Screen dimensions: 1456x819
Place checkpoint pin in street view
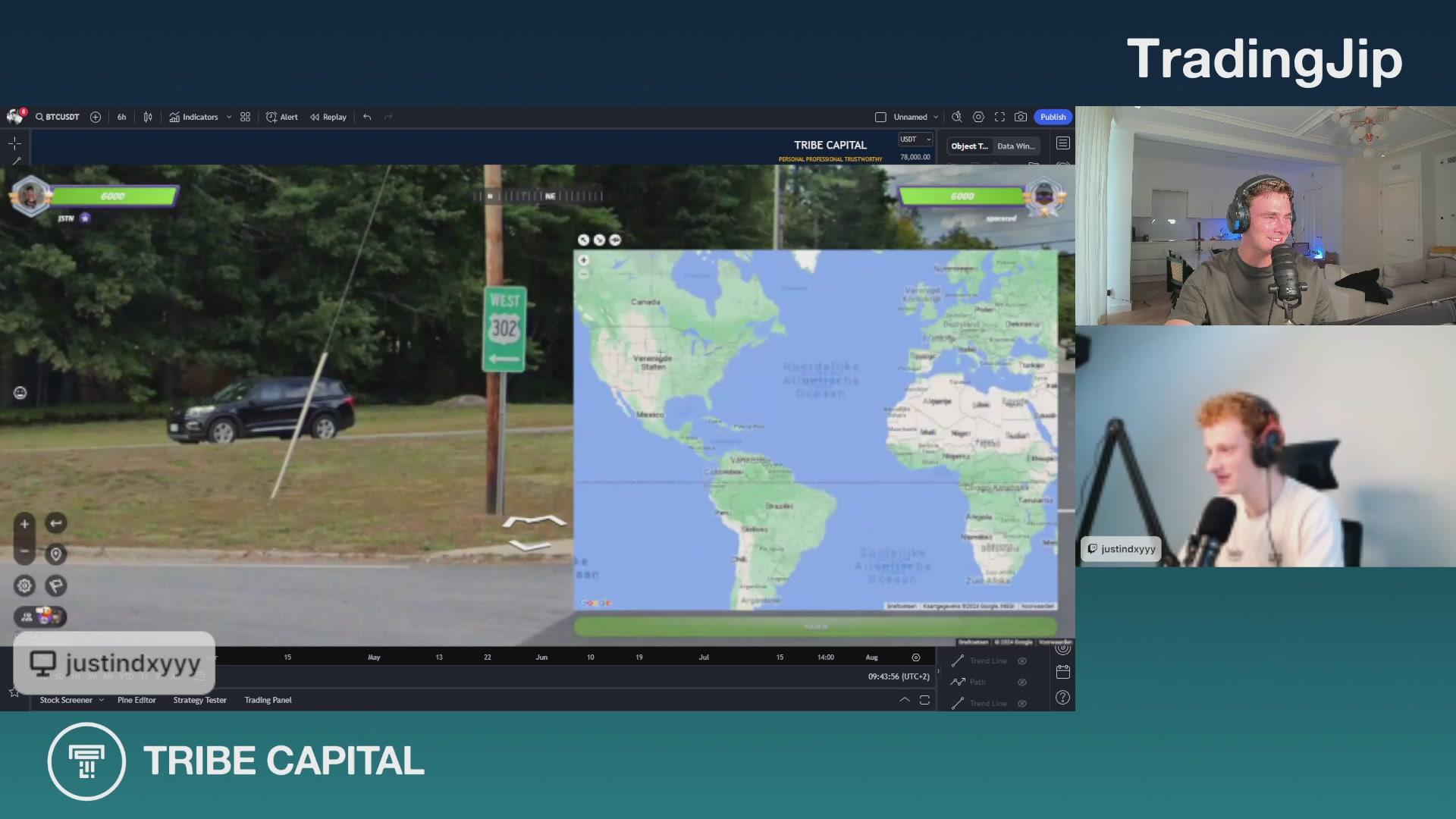56,554
